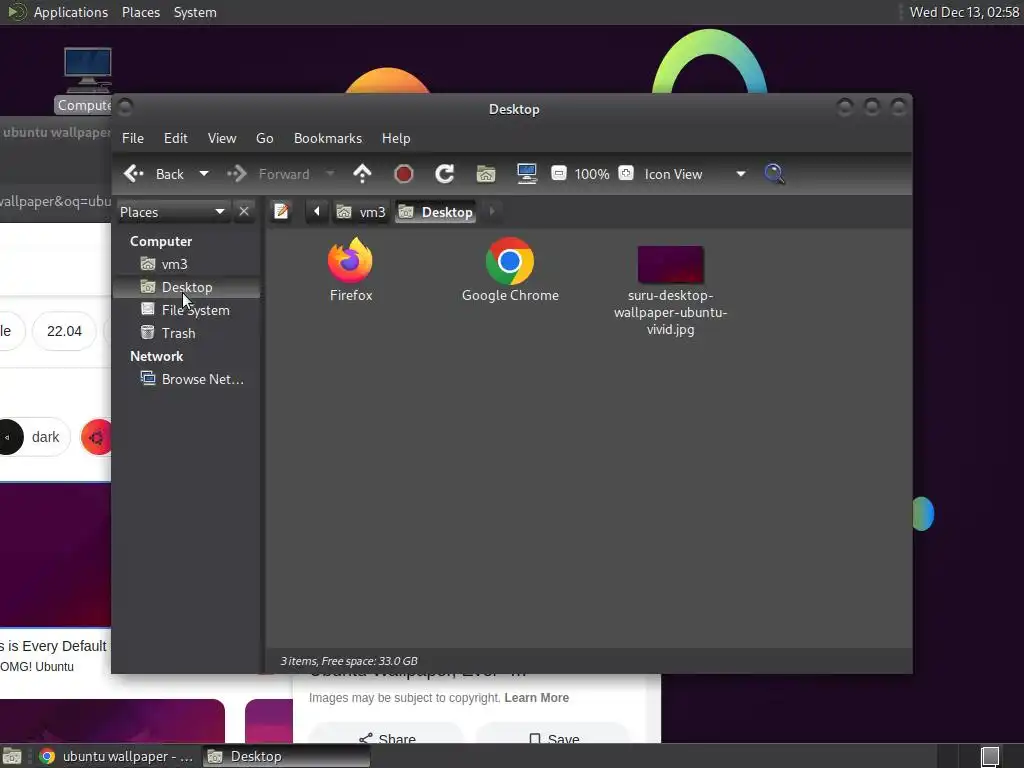This screenshot has width=1024, height=768.
Task: Reload the current folder
Action: 445,174
